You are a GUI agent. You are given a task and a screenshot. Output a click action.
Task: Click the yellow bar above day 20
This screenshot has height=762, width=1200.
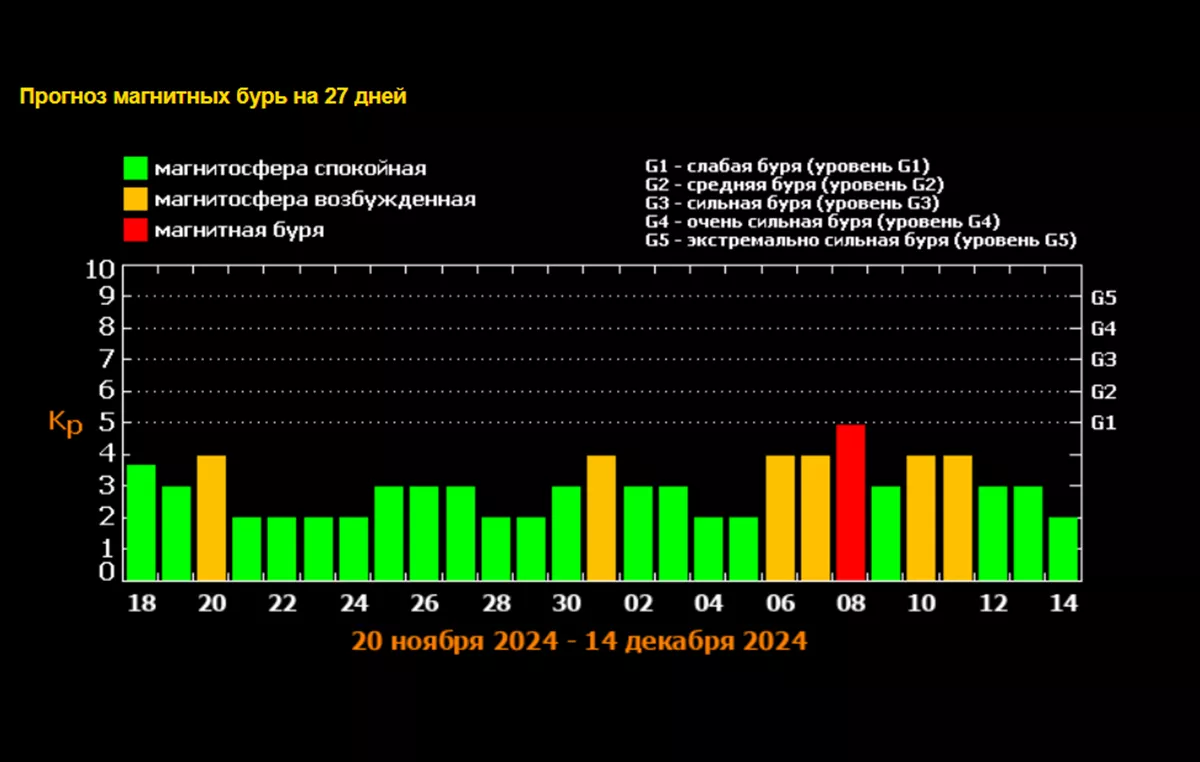tap(211, 517)
